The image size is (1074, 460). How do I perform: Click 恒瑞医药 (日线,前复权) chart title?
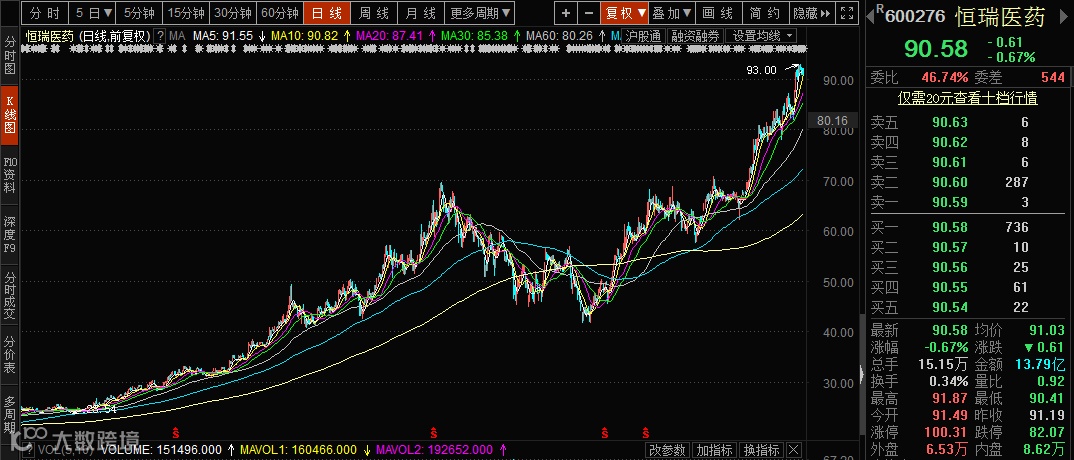pyautogui.click(x=88, y=36)
